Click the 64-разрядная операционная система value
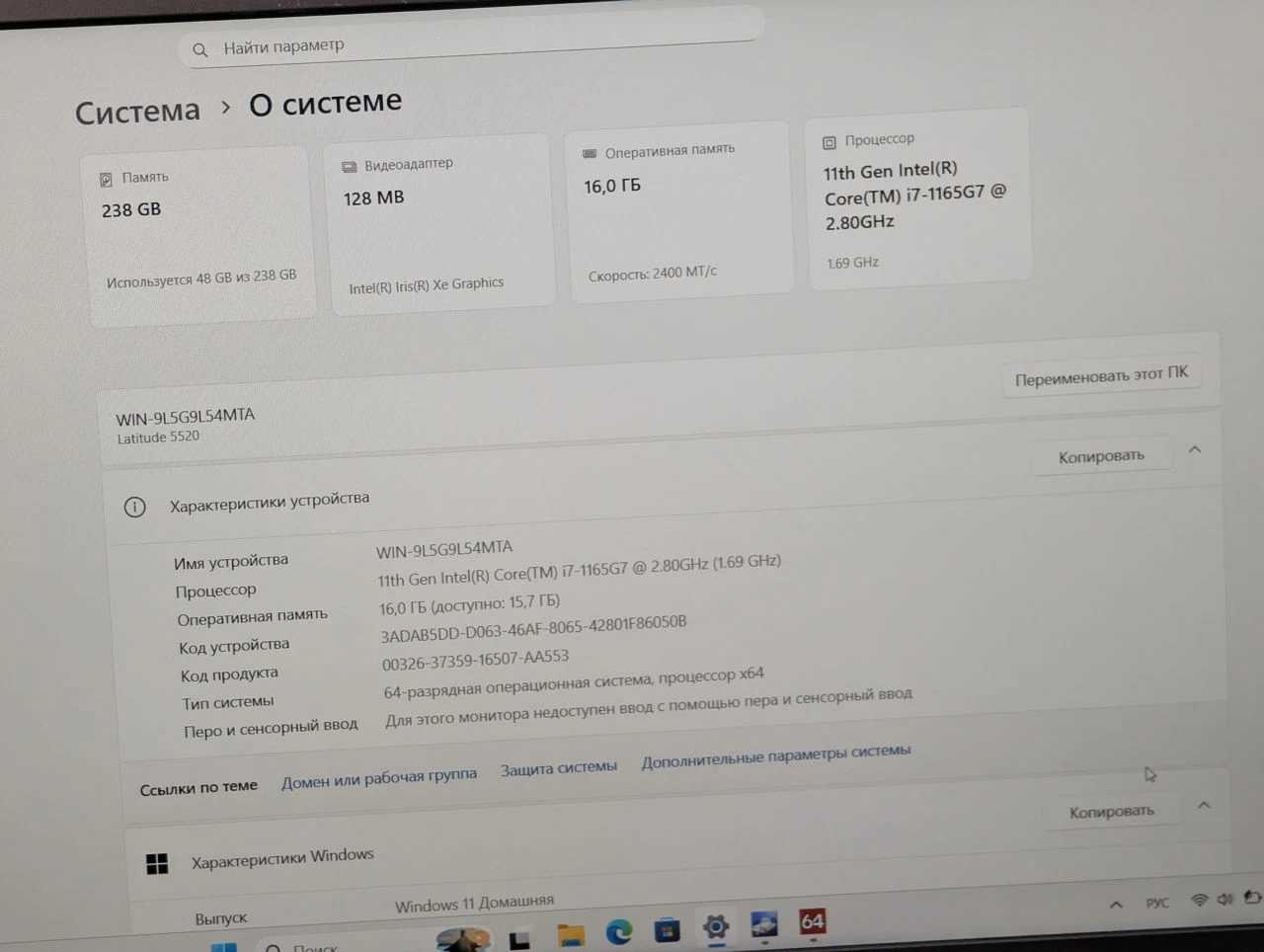1264x952 pixels. point(574,682)
